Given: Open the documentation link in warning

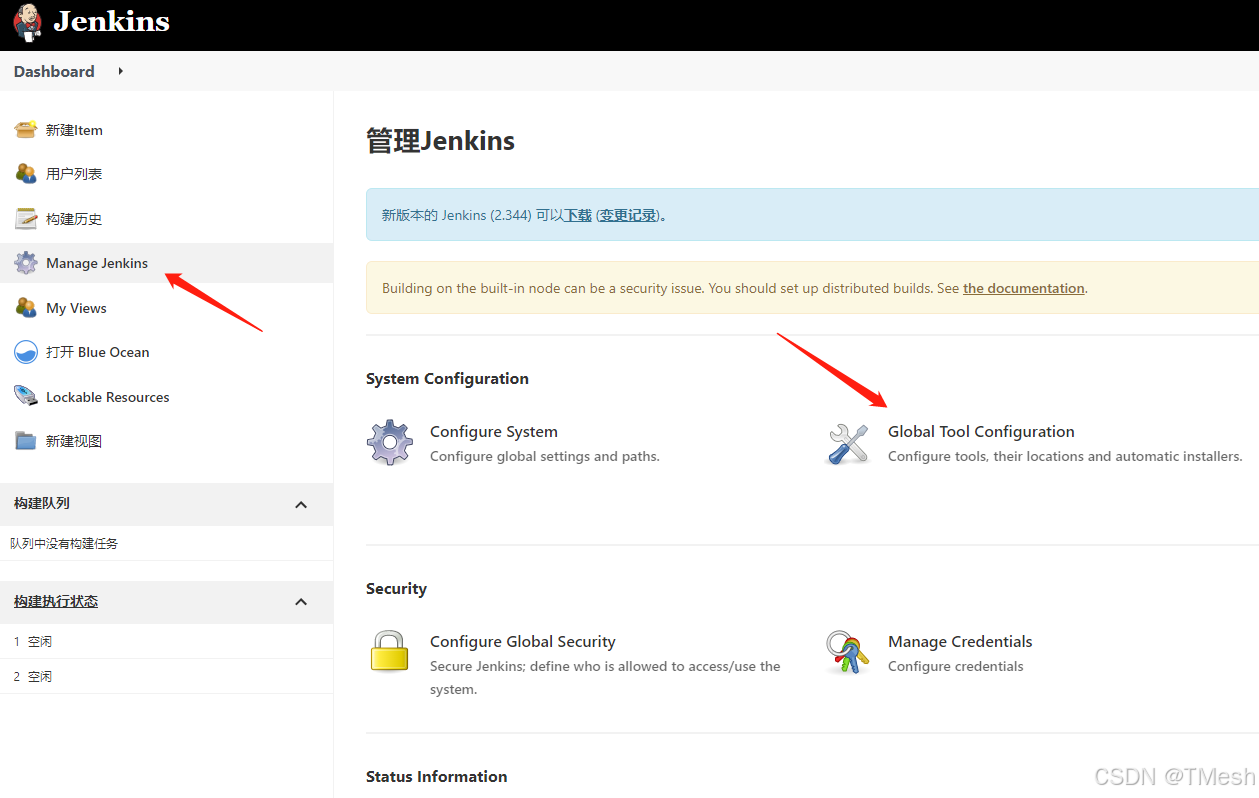Looking at the screenshot, I should point(1024,288).
